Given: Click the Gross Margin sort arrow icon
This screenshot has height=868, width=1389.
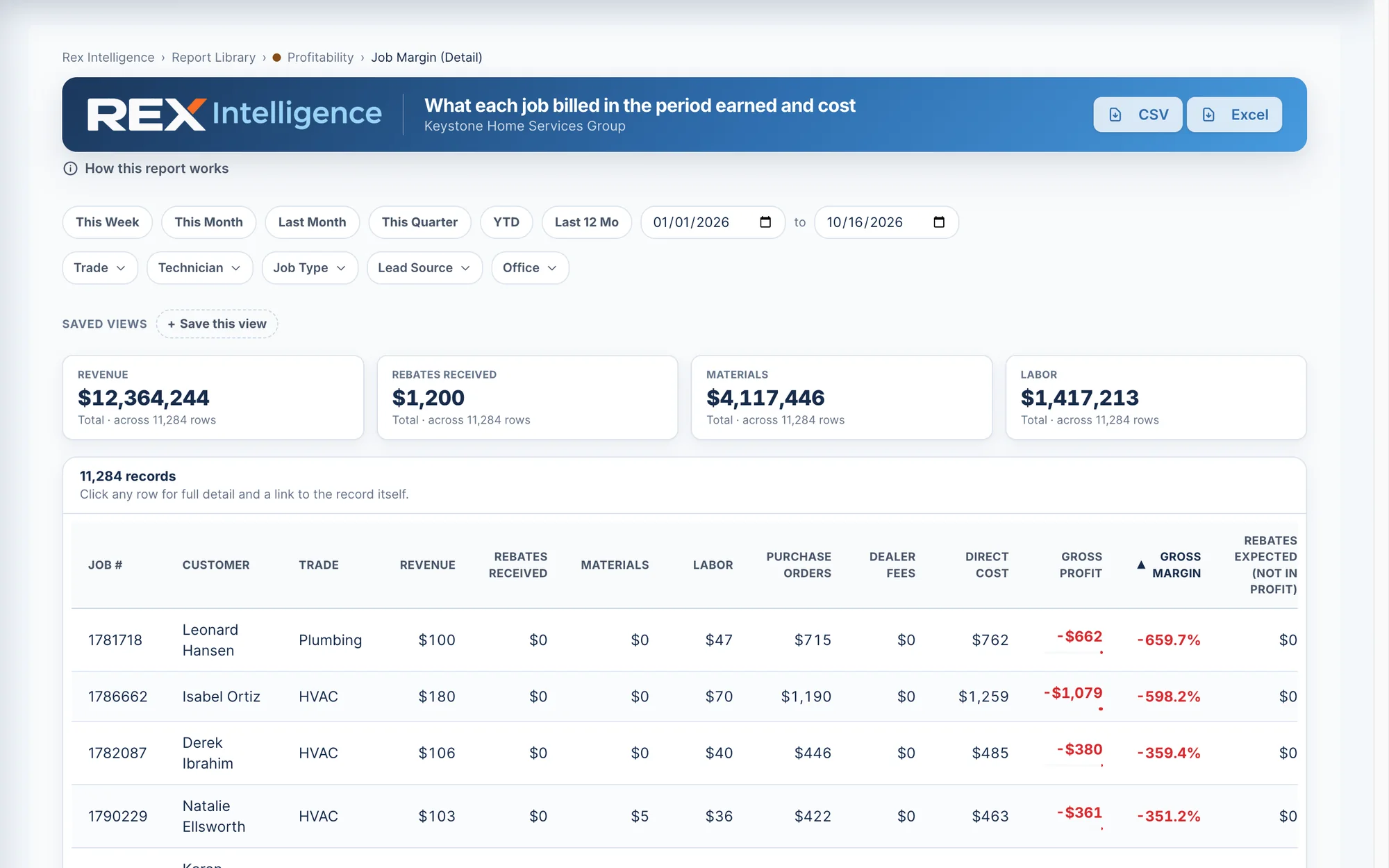Looking at the screenshot, I should [x=1140, y=565].
